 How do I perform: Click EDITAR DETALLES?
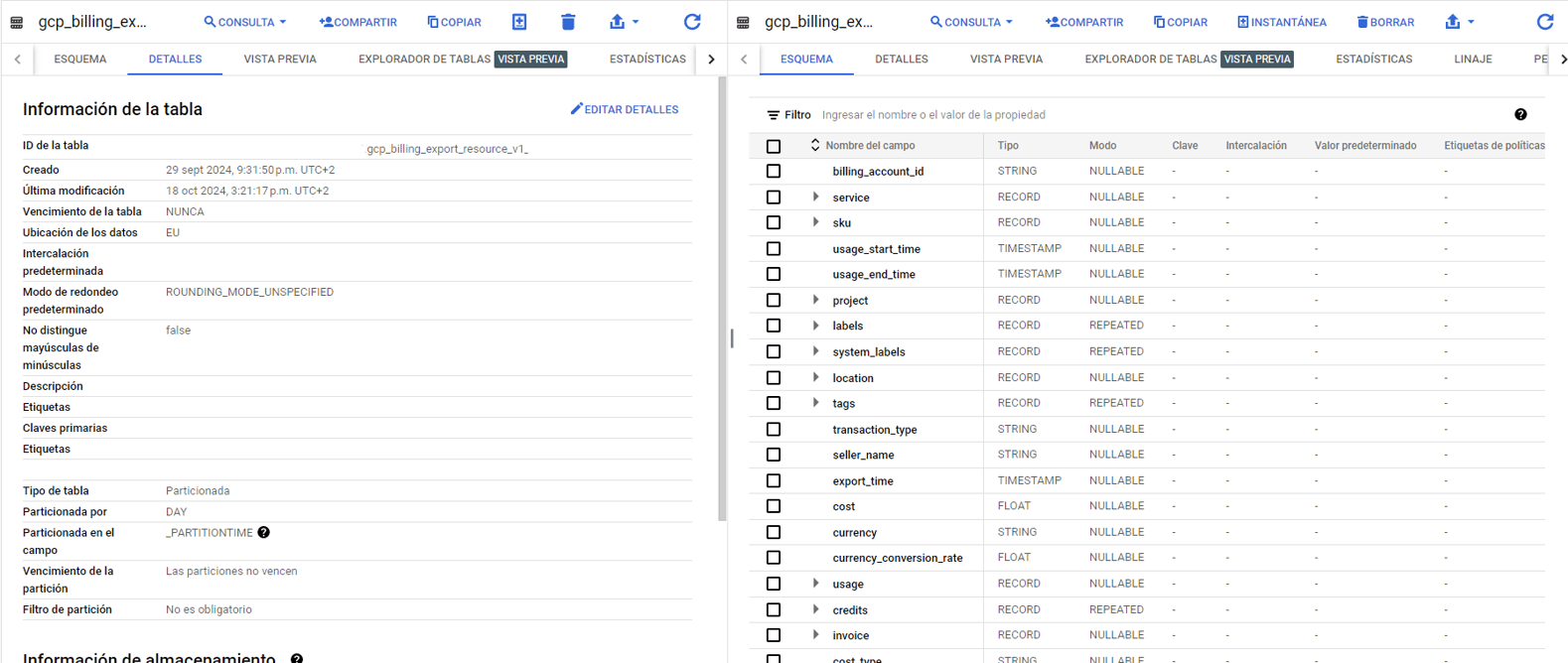click(x=625, y=109)
